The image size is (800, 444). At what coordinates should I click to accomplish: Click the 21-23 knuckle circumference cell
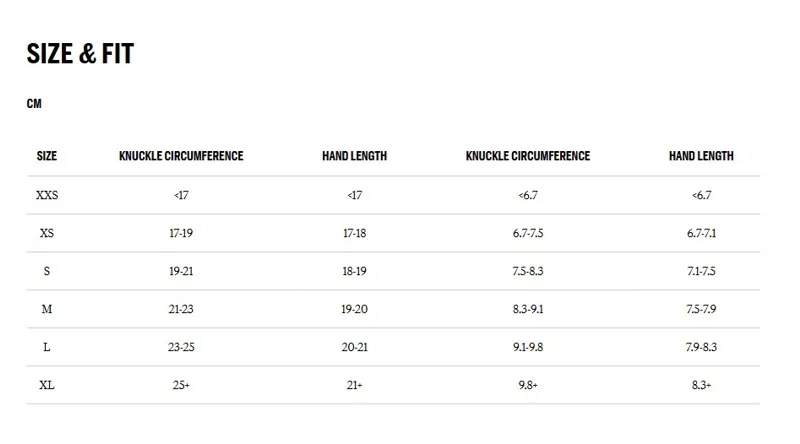[181, 309]
